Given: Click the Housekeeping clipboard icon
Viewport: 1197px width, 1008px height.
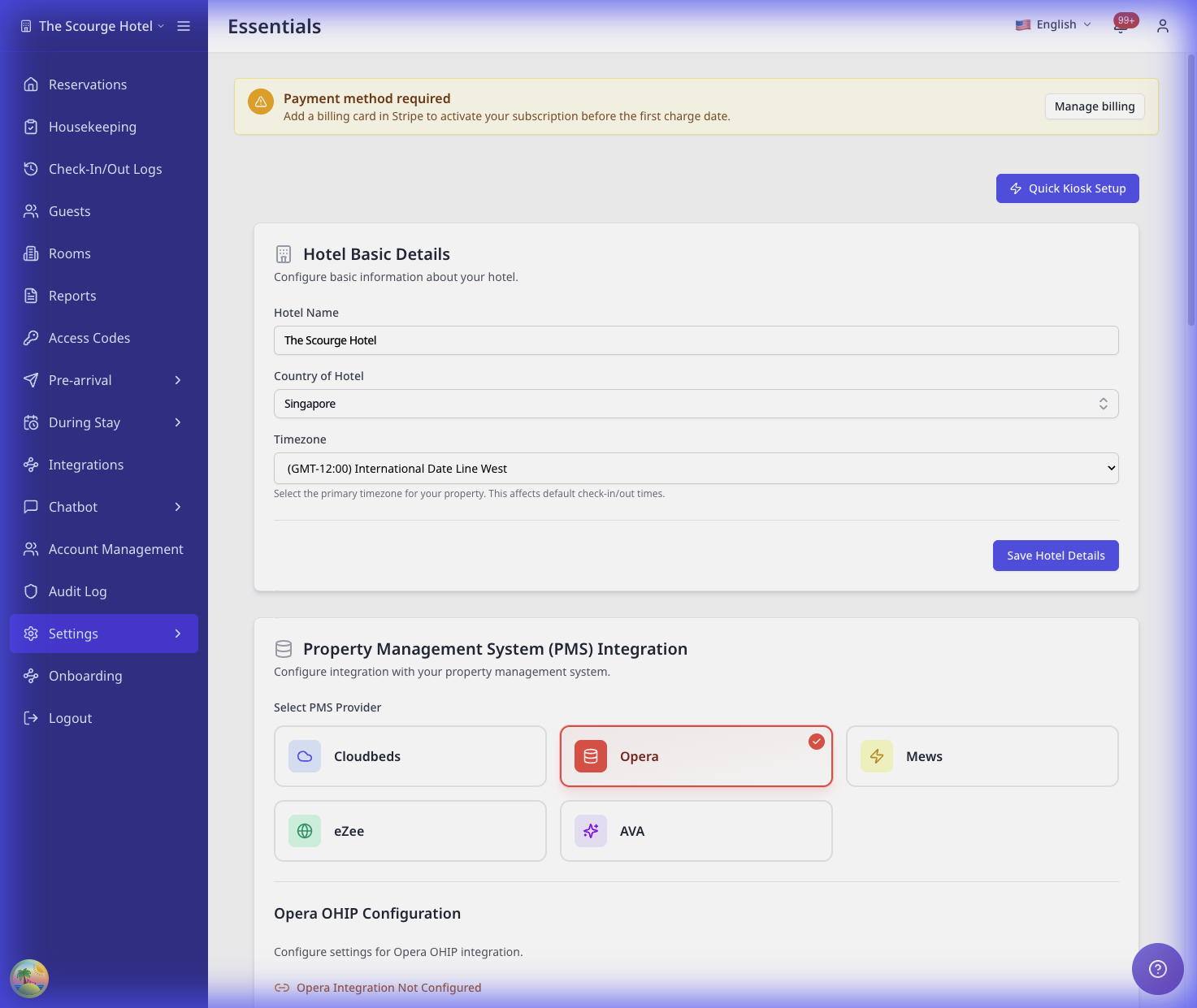Looking at the screenshot, I should click(x=31, y=127).
